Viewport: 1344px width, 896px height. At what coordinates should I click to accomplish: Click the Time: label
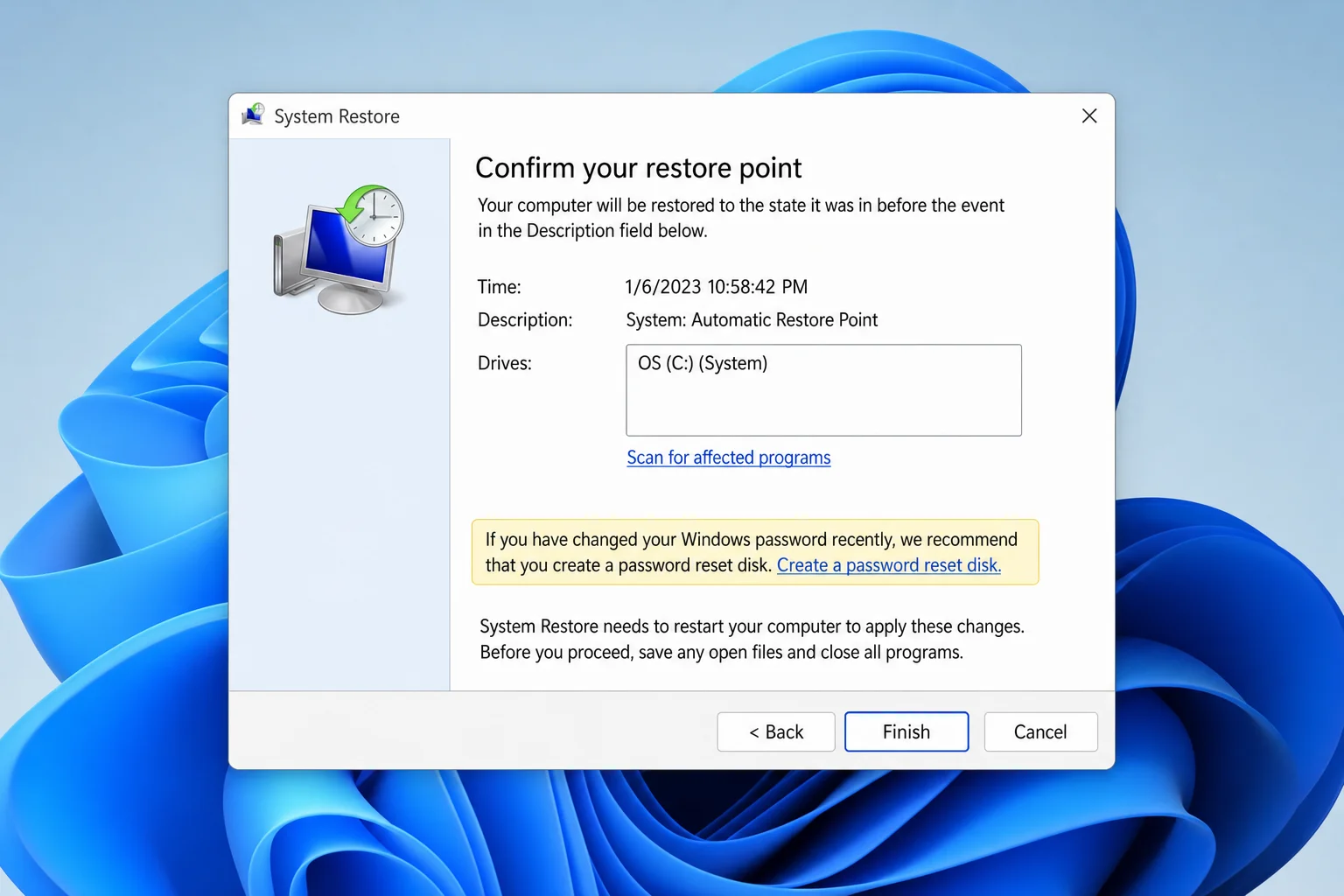point(499,287)
